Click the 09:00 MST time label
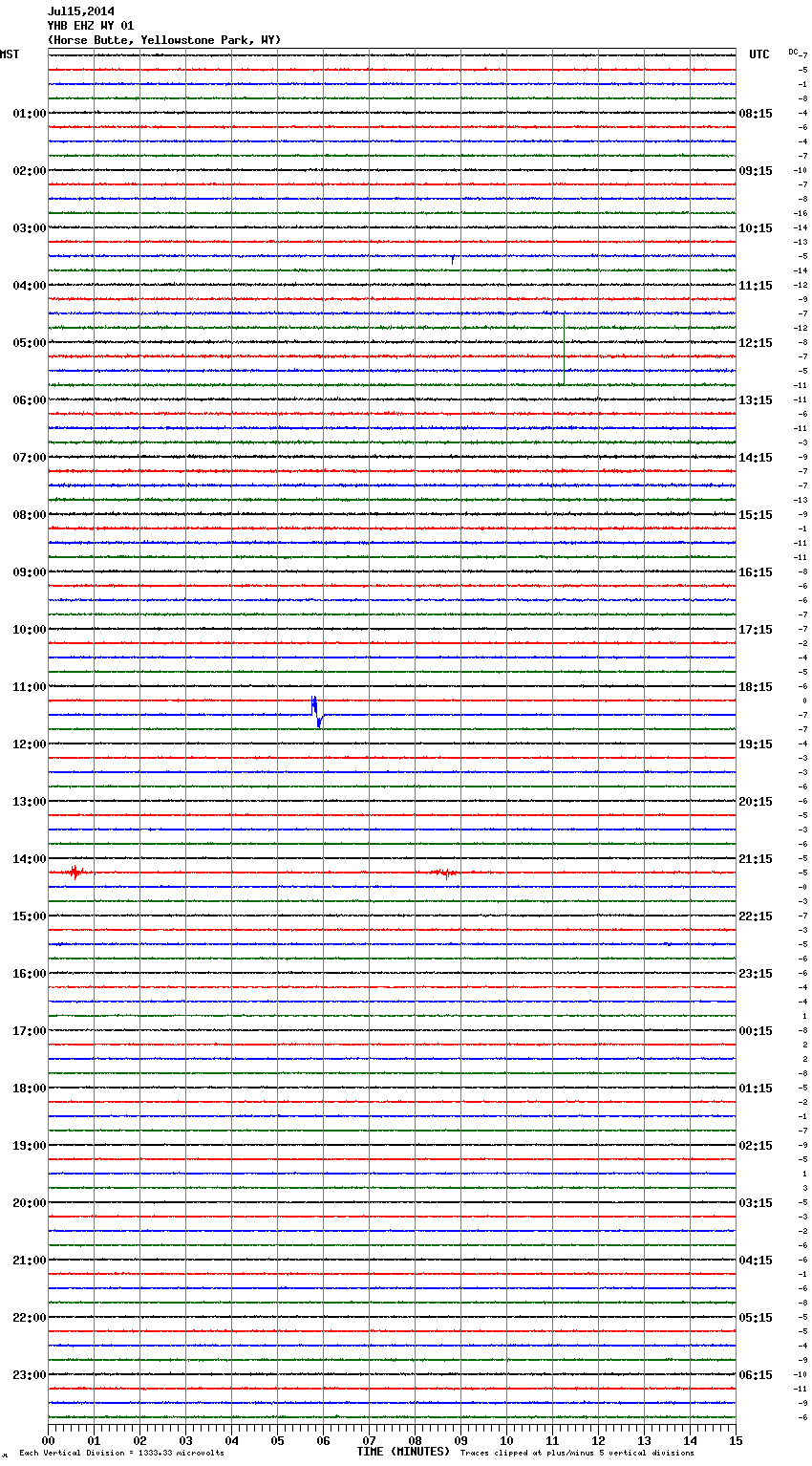The width and height of the screenshot is (812, 1466). click(30, 572)
